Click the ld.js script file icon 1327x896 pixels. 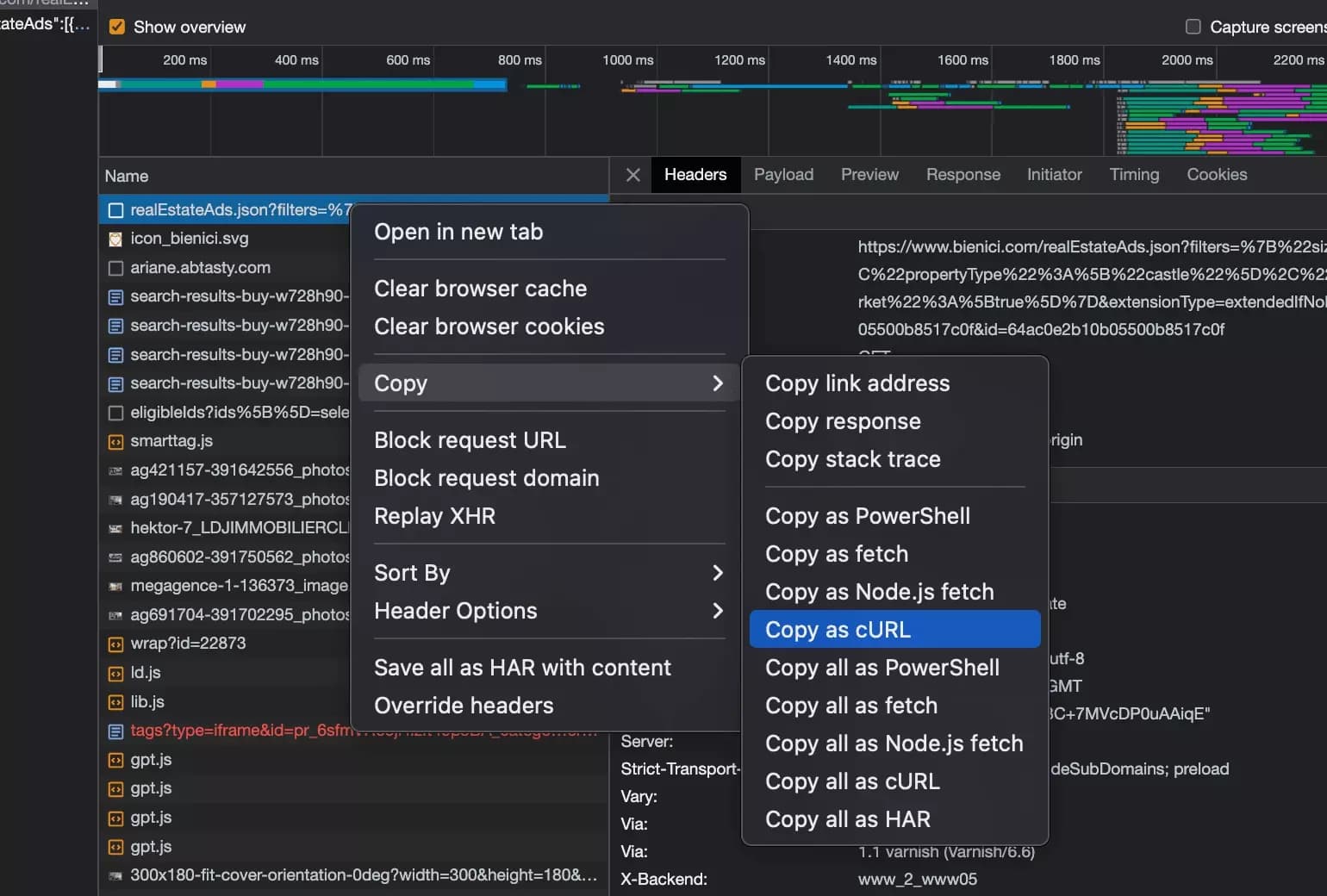click(115, 673)
